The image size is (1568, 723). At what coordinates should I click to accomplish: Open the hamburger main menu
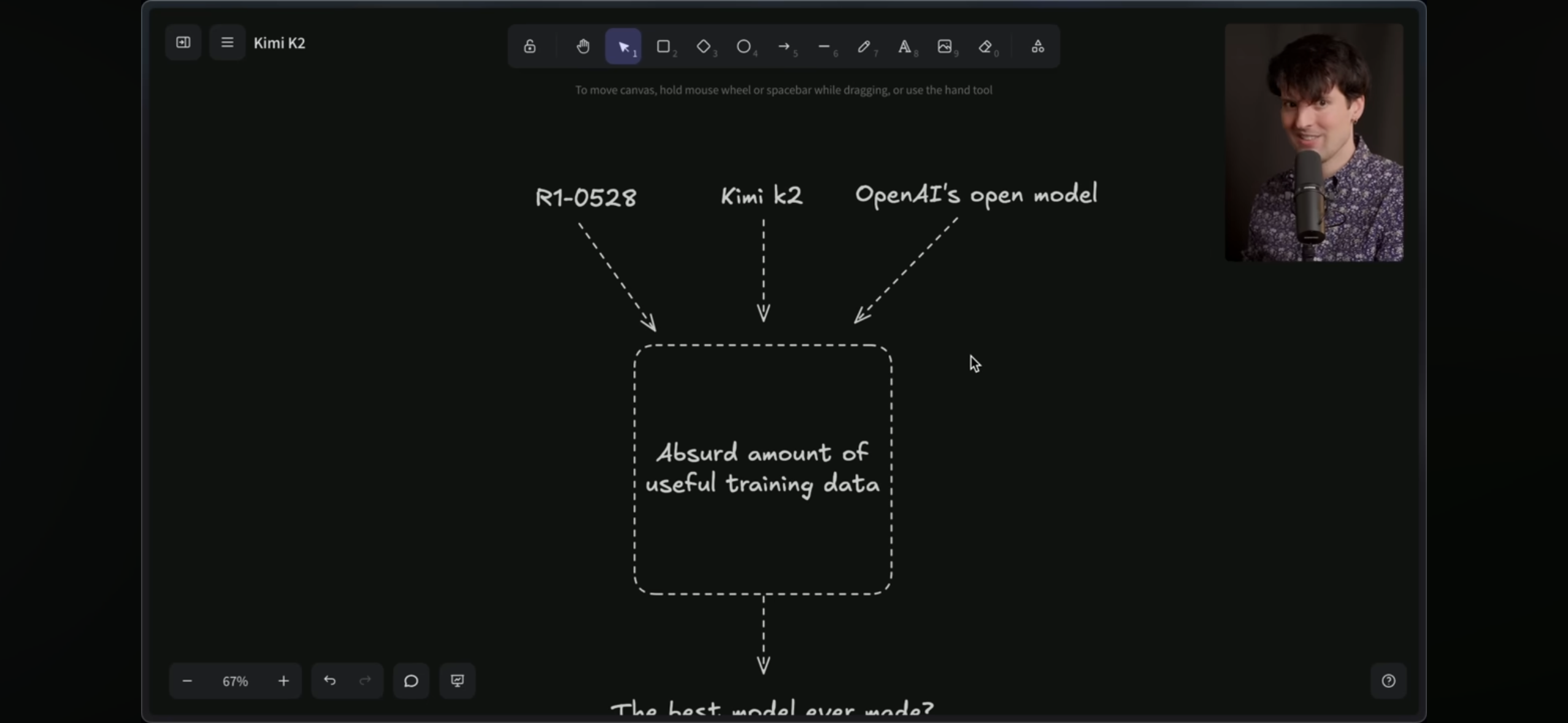point(227,43)
